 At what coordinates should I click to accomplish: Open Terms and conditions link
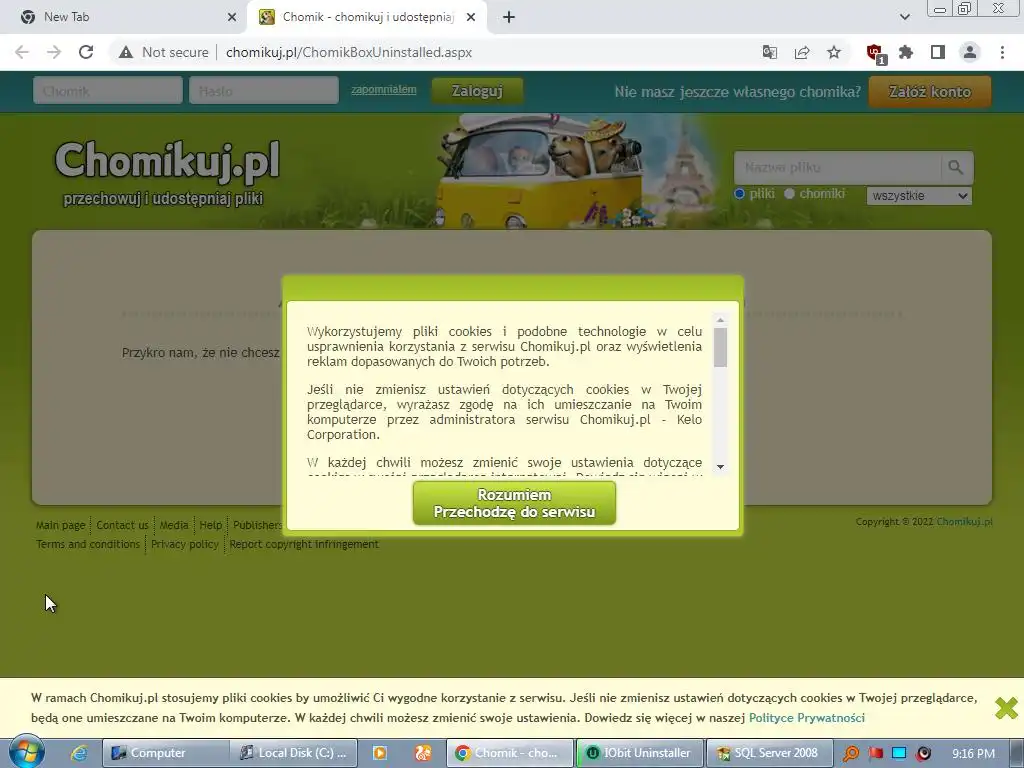[x=88, y=544]
